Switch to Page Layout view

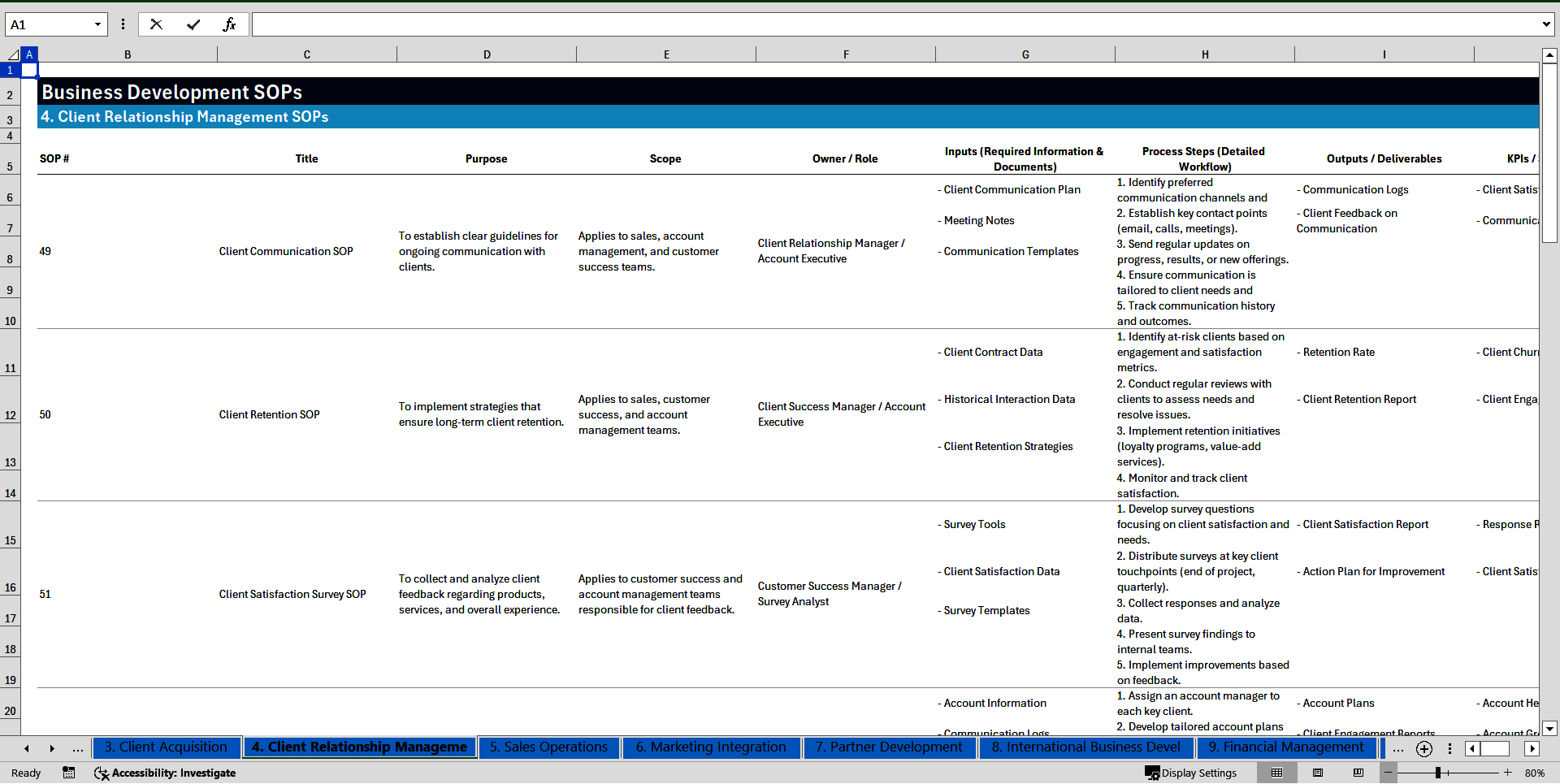[1318, 773]
